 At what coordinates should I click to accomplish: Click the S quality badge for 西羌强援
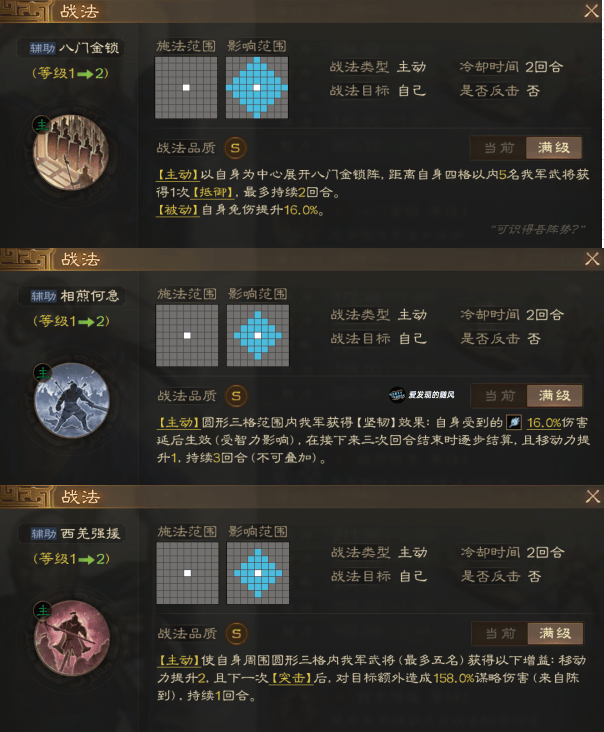click(x=237, y=634)
